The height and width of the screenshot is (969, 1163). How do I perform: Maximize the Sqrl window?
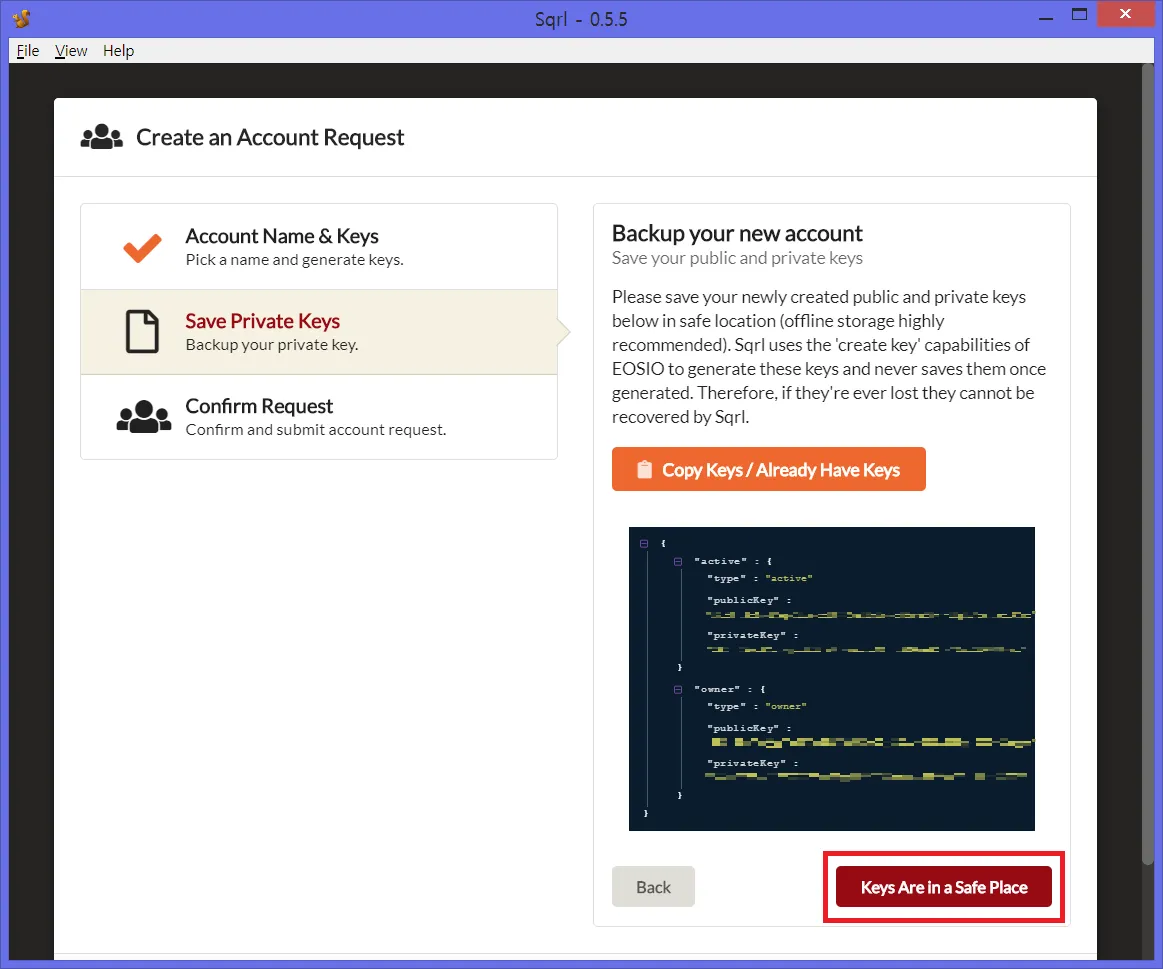1079,15
